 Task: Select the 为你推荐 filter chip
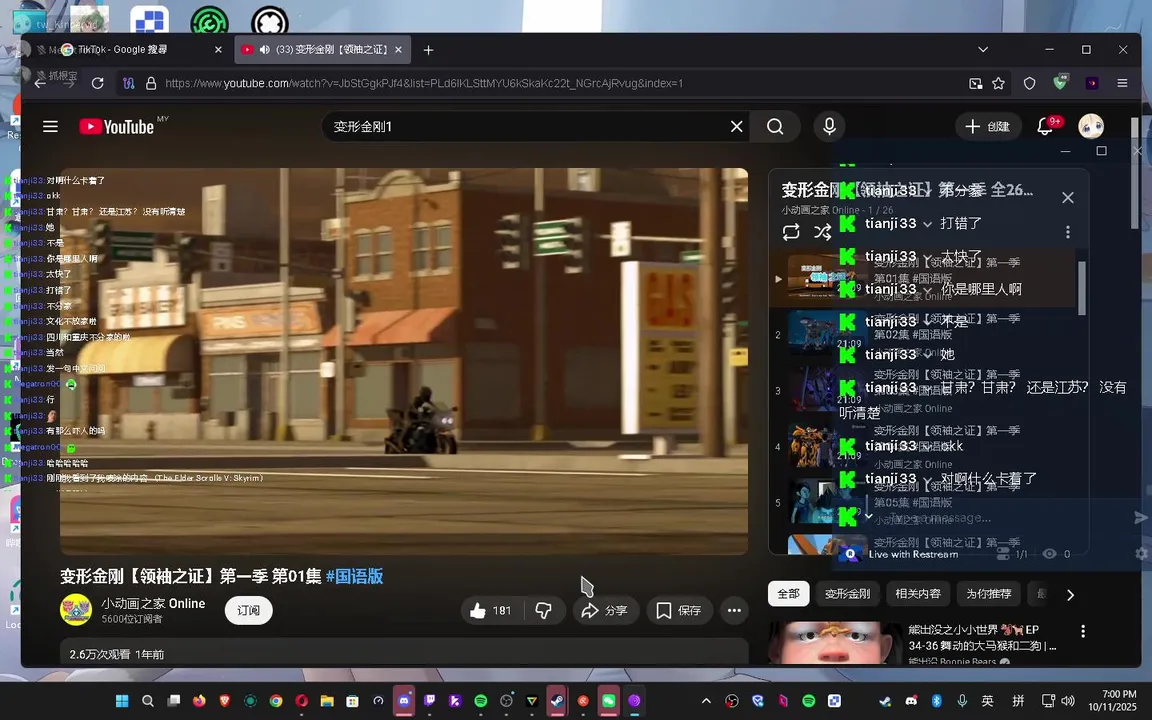coord(988,594)
